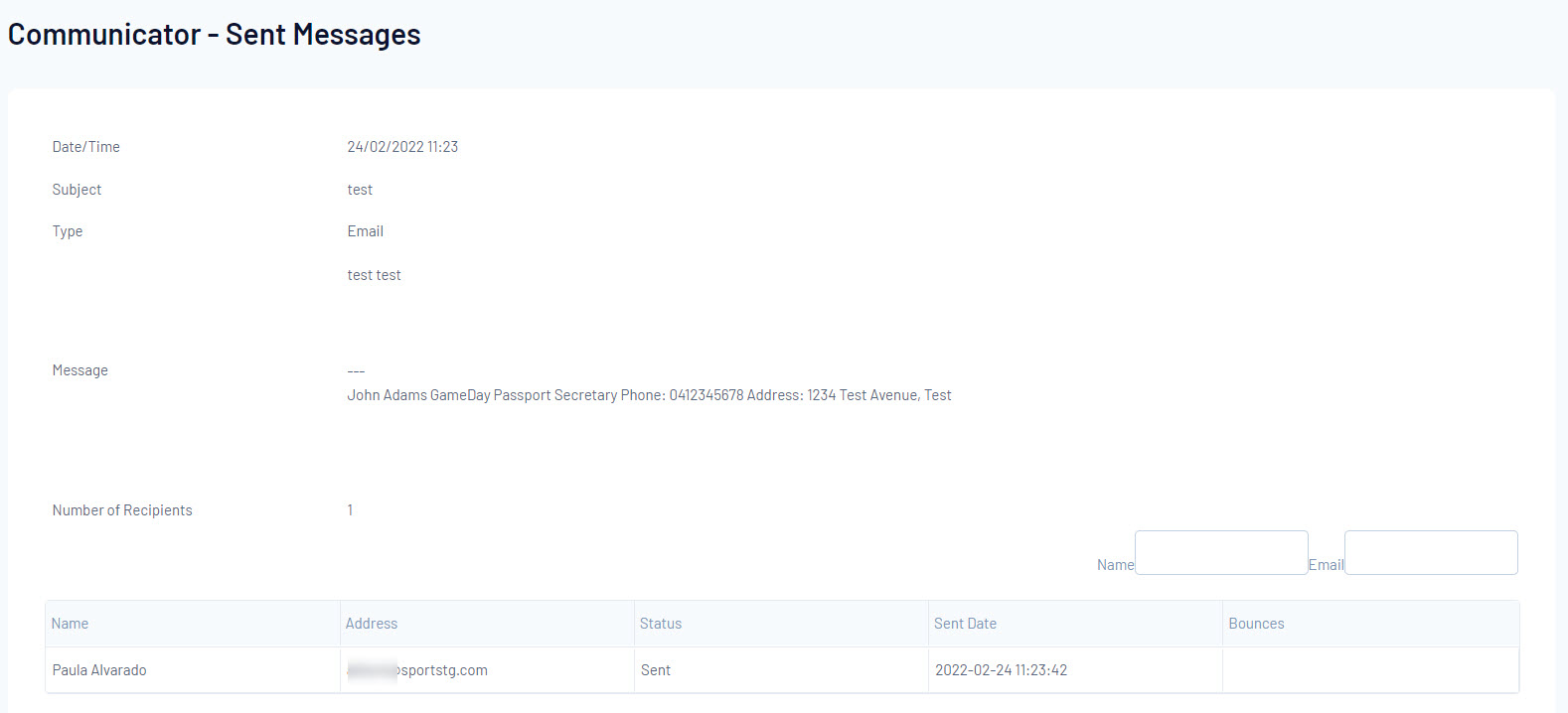Viewport: 1568px width, 713px height.
Task: Click the Subject label
Action: pos(77,190)
